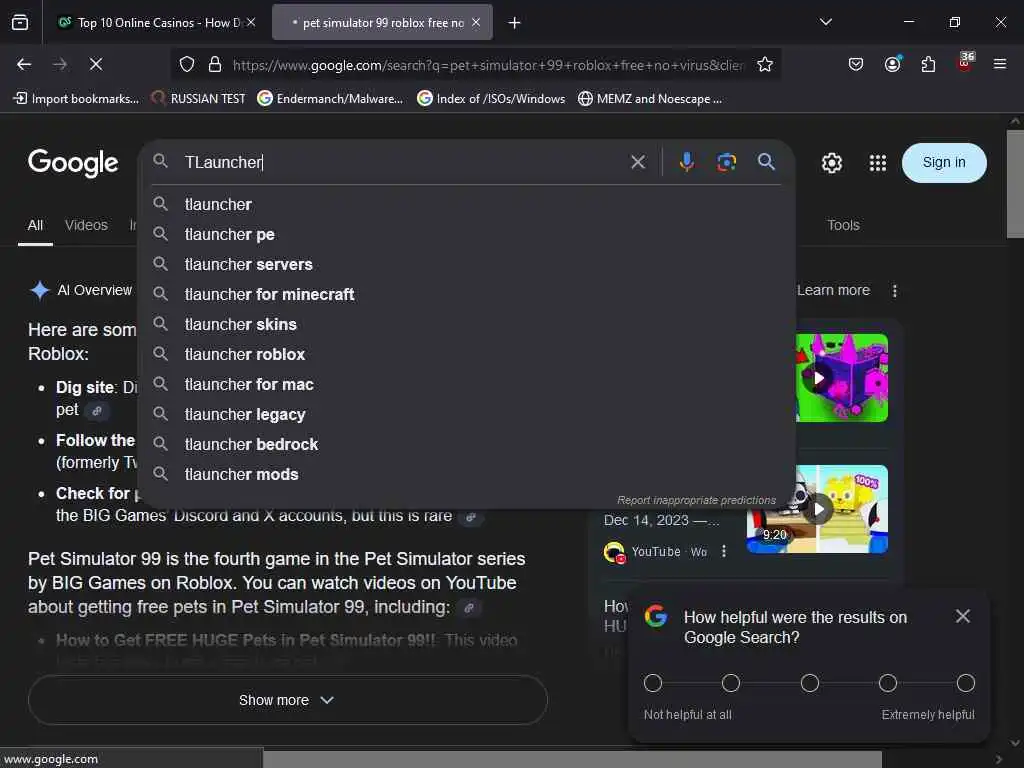The height and width of the screenshot is (768, 1024).
Task: Choose suggestion 'tlauncher for mac'
Action: click(x=467, y=385)
